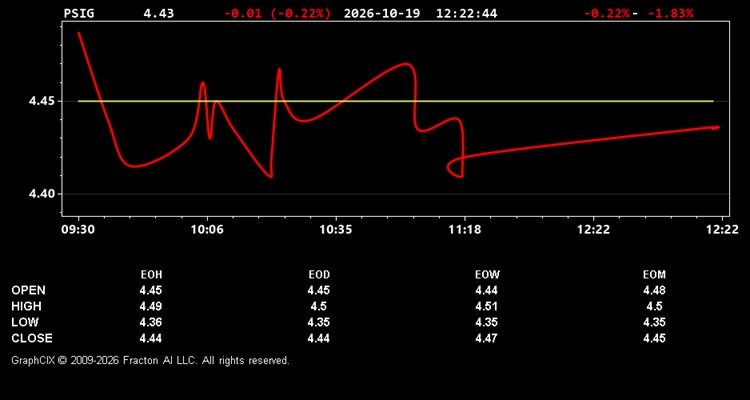Click the 09:30 time axis label
Screen dimensions: 750x400
[x=78, y=229]
